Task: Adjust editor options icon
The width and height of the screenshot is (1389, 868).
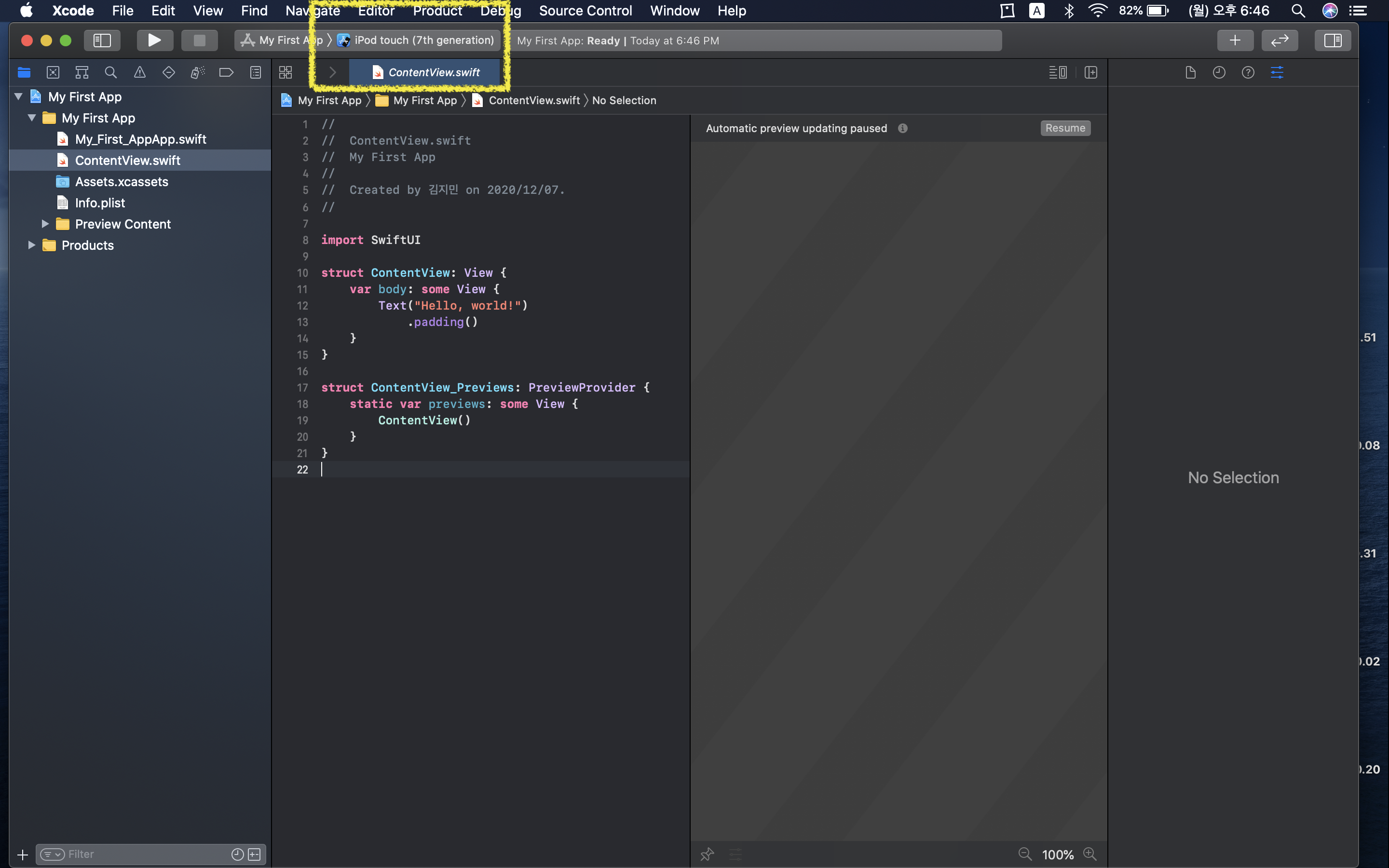Action: [1057, 72]
